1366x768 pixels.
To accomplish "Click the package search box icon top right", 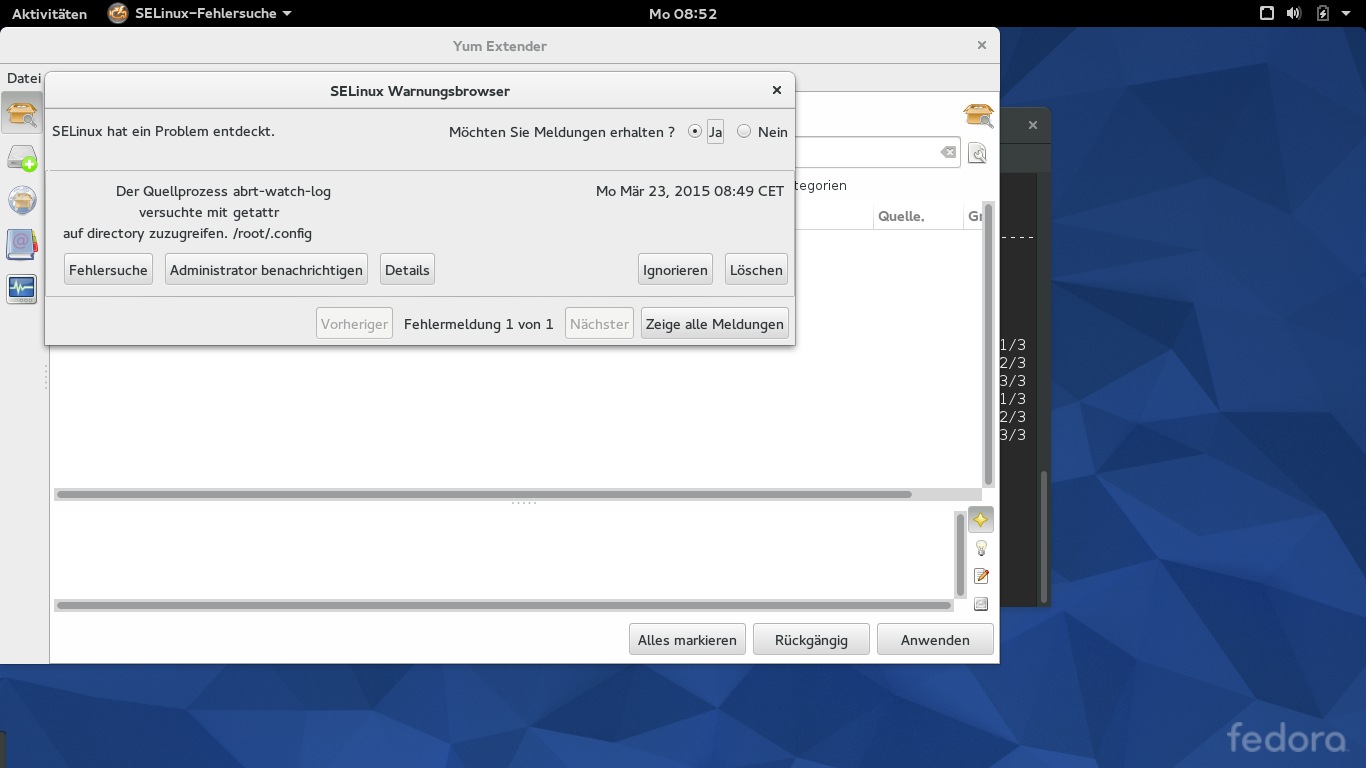I will [x=978, y=115].
